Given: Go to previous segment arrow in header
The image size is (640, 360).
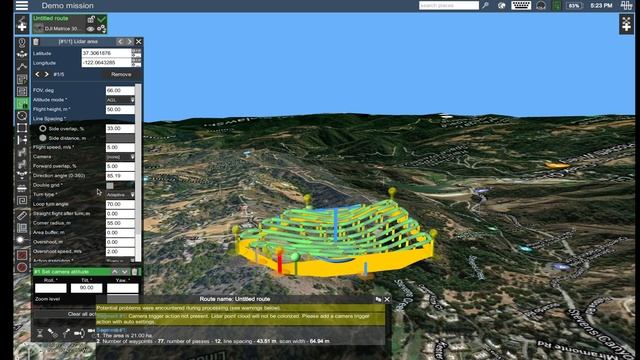Looking at the screenshot, I should click(x=120, y=42).
